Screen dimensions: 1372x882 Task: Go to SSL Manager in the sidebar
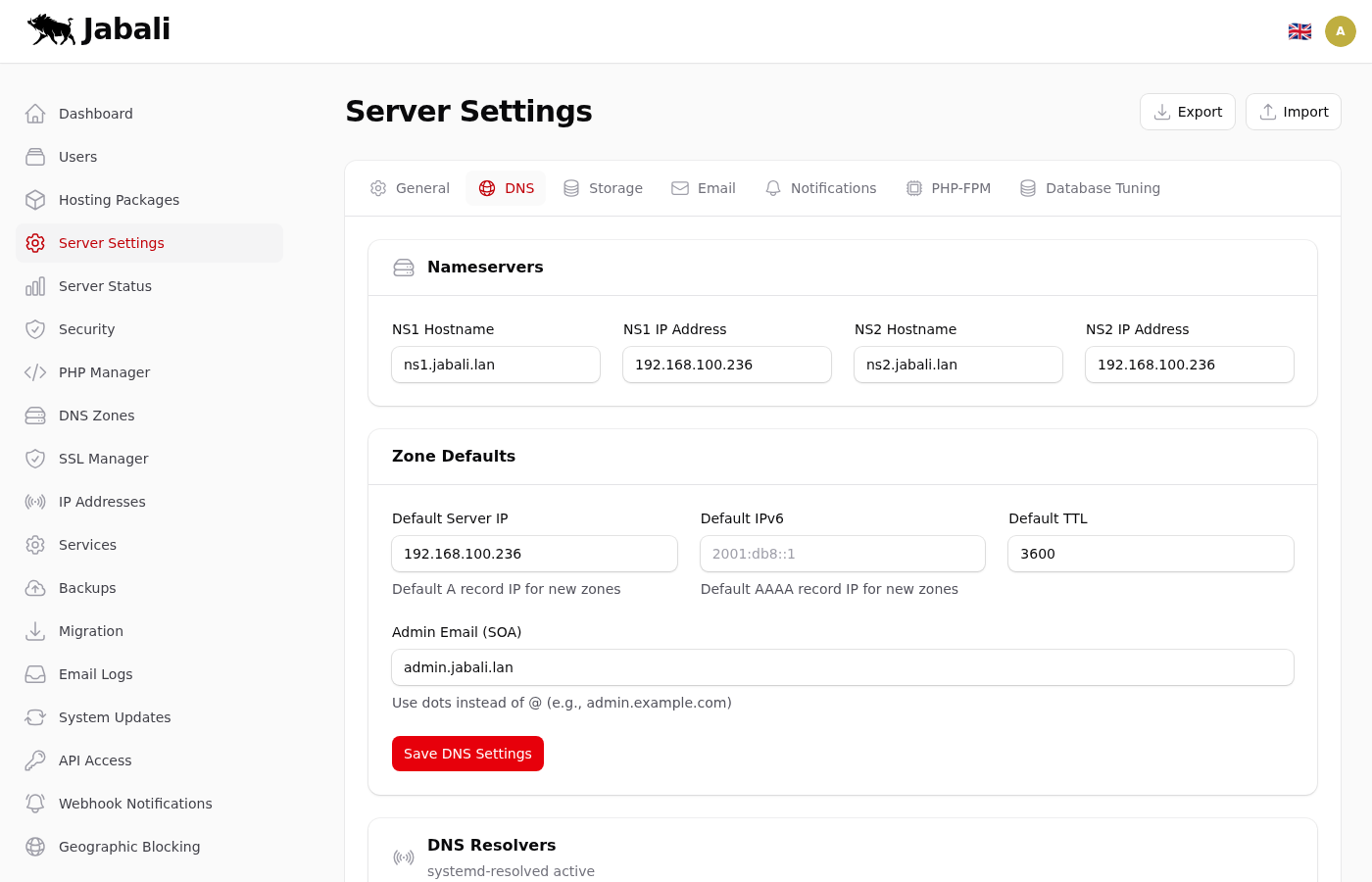103,459
